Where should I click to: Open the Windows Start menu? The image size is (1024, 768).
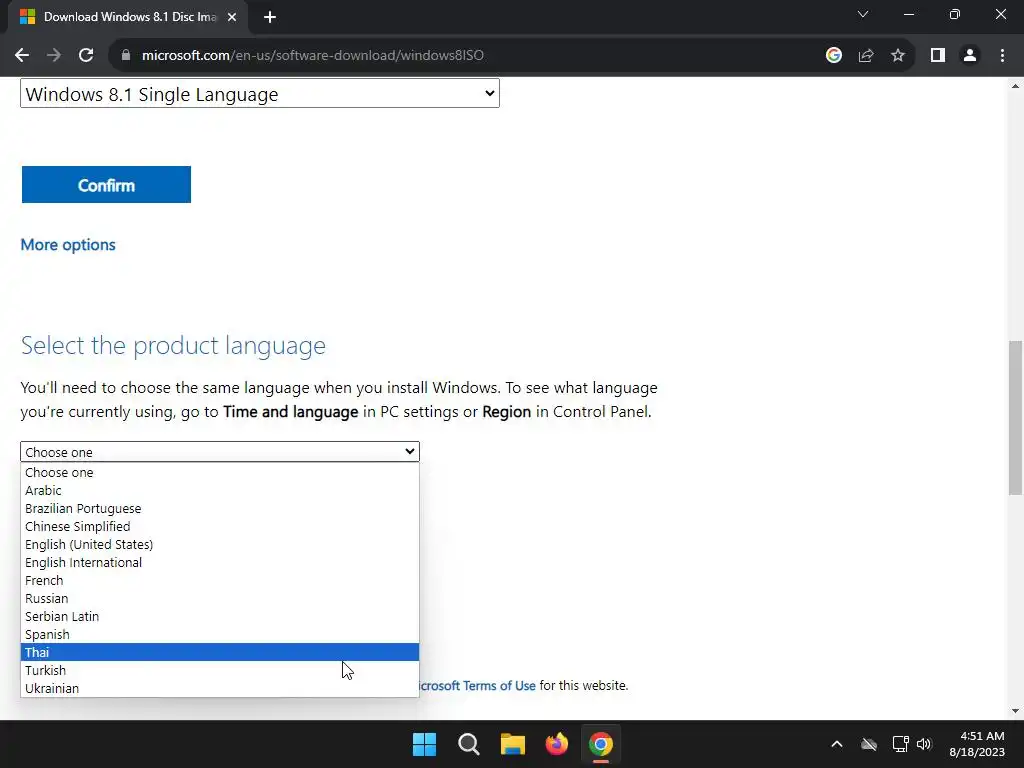[424, 744]
